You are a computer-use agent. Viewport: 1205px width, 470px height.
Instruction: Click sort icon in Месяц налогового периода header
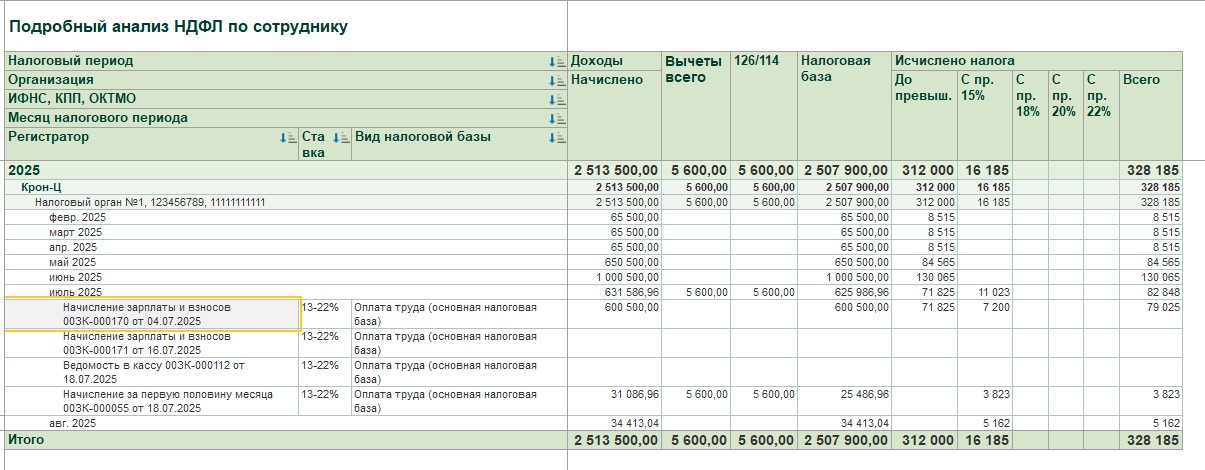click(557, 119)
